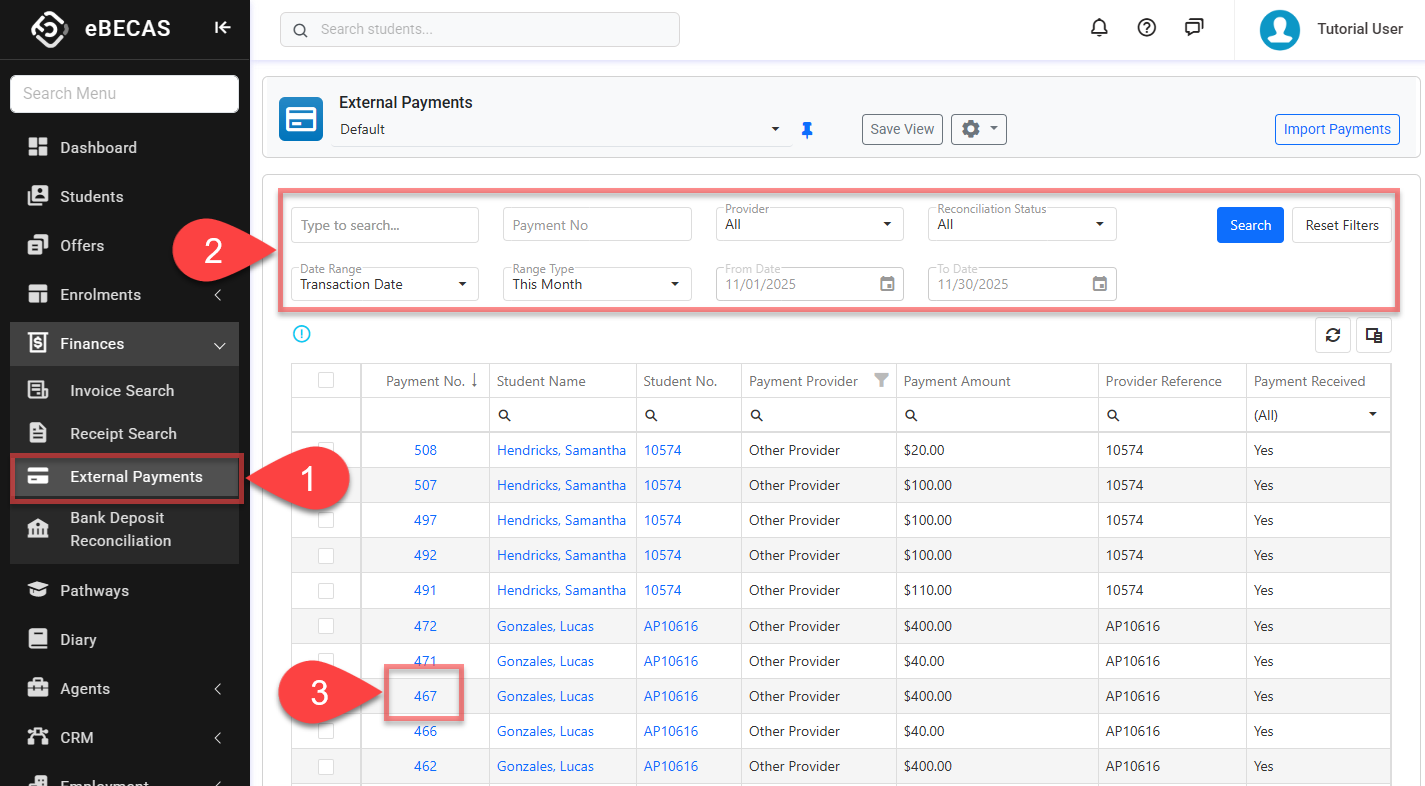Open the chat messages icon
1425x786 pixels.
pos(1194,28)
